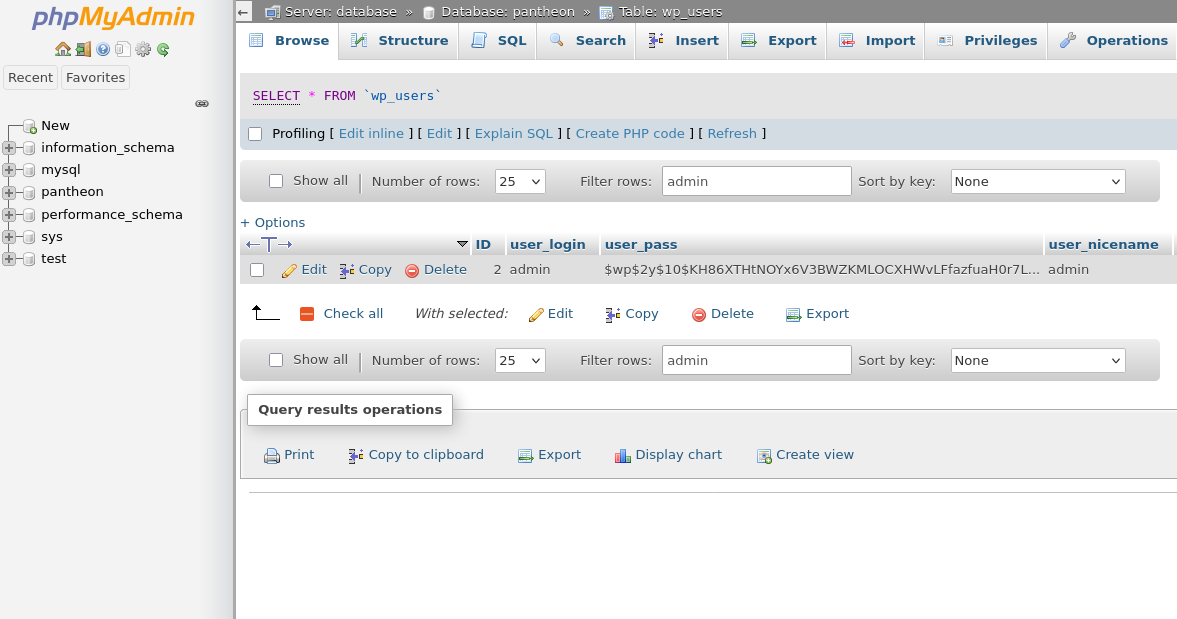The height and width of the screenshot is (619, 1177).
Task: Click the user_pass hash cell text
Action: pyautogui.click(x=822, y=270)
